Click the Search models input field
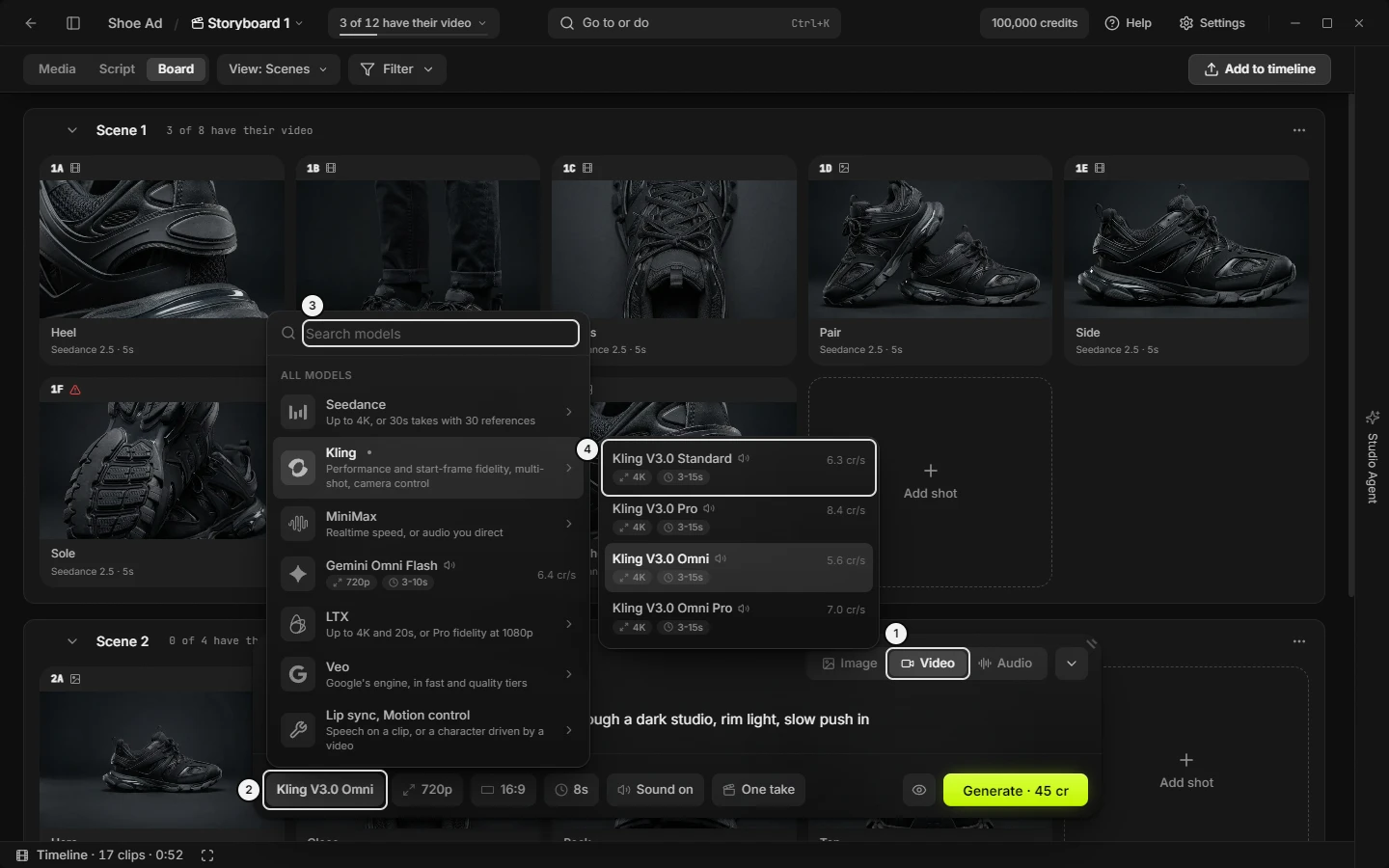The height and width of the screenshot is (868, 1389). click(x=441, y=334)
